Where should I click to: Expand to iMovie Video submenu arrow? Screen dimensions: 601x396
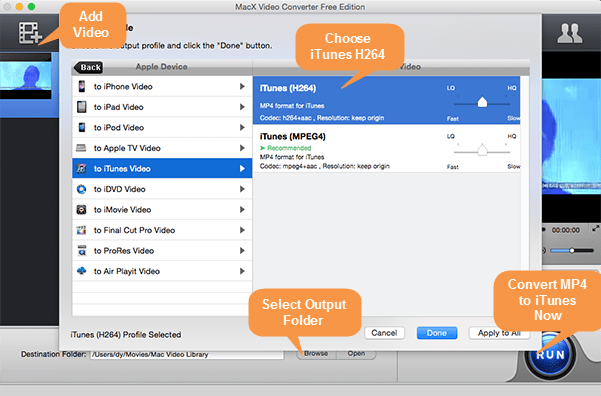pyautogui.click(x=242, y=209)
